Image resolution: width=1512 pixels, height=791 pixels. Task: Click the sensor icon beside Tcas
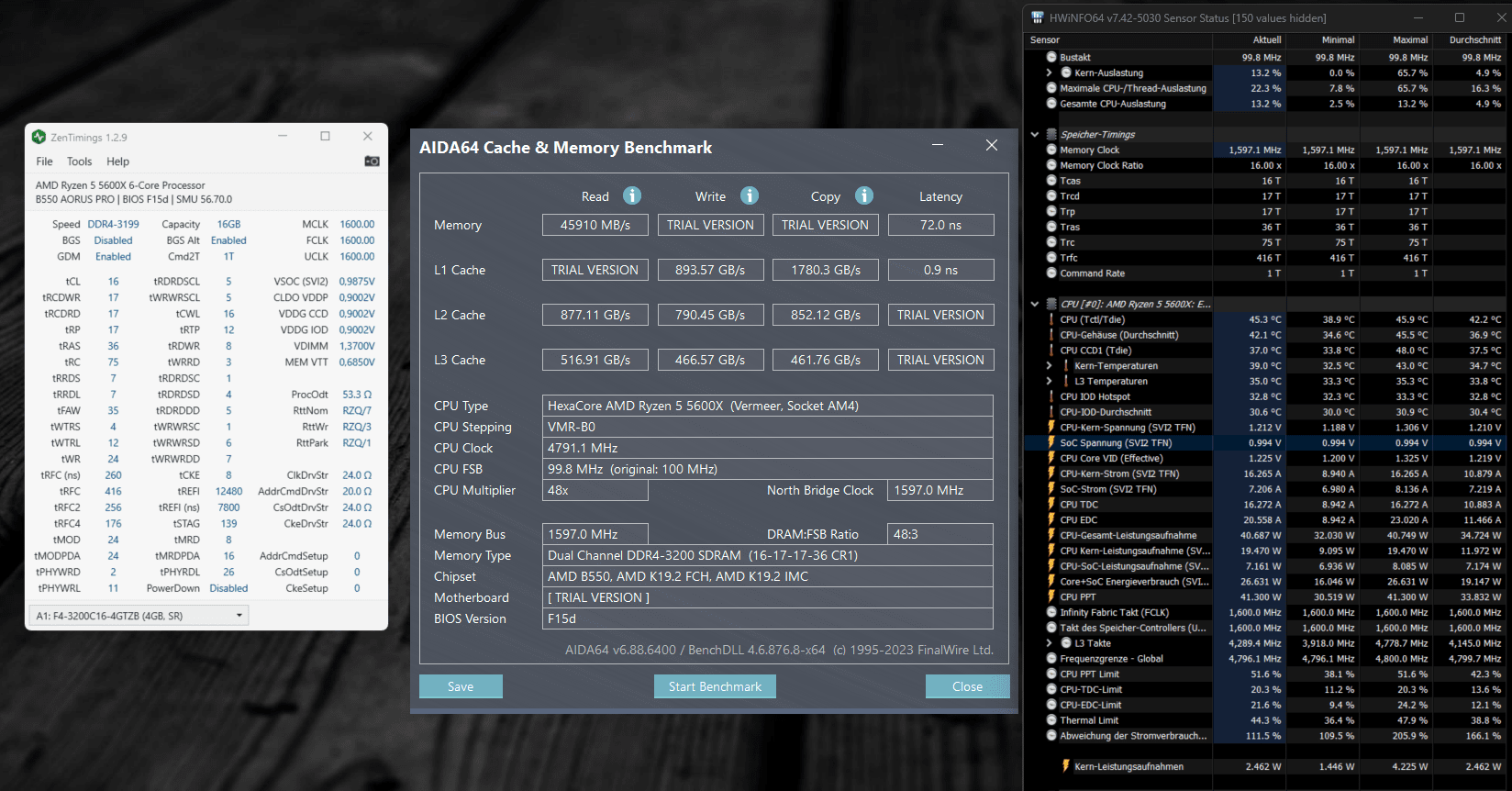pos(1051,181)
